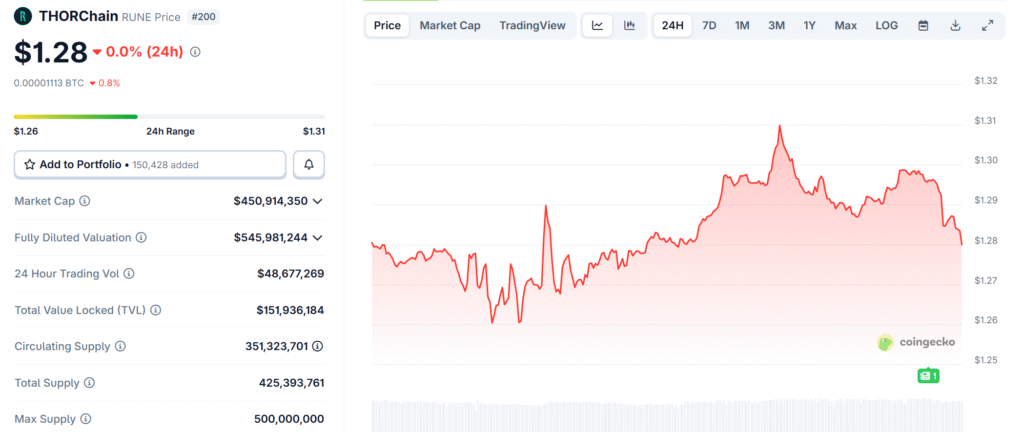Click the green news marker badge
Image resolution: width=1024 pixels, height=432 pixels.
coord(928,375)
